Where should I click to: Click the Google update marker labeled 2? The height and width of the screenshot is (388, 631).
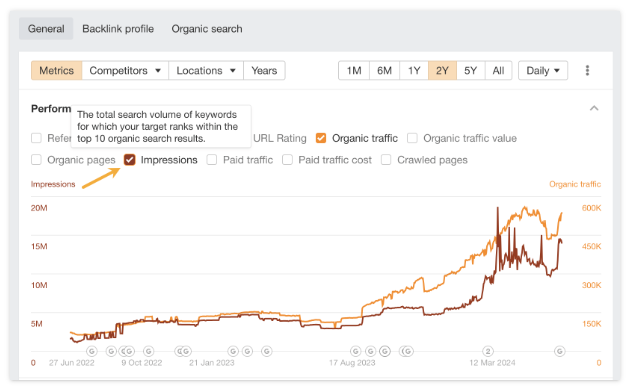coord(488,351)
